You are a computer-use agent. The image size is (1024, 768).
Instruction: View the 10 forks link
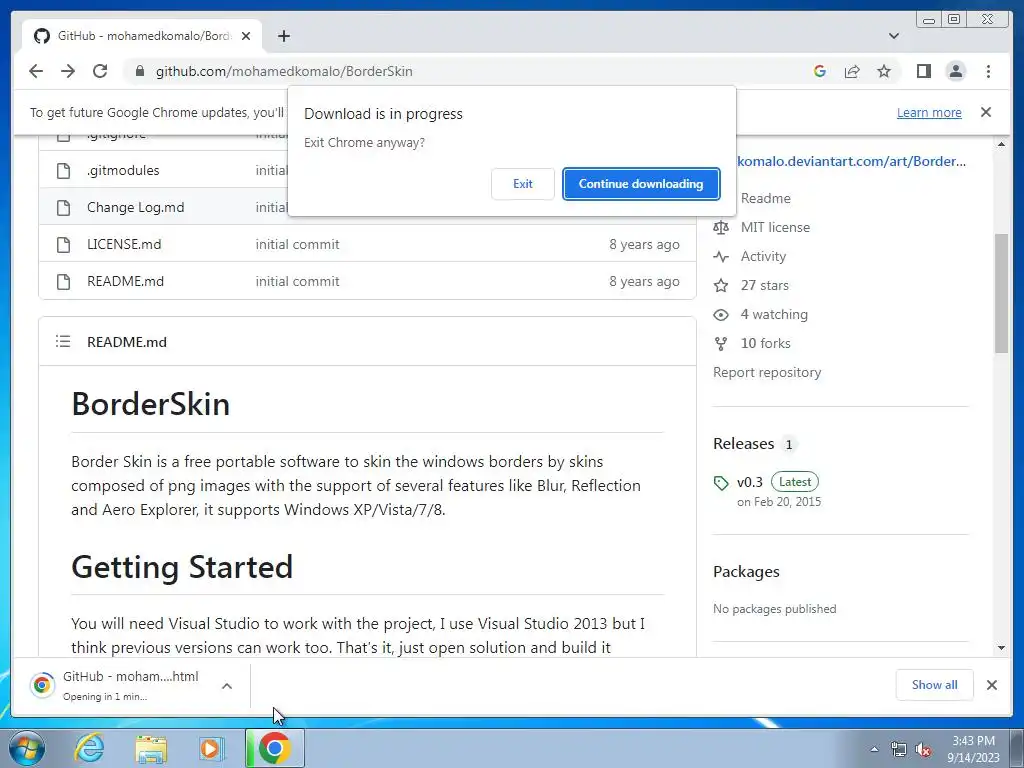click(x=765, y=344)
